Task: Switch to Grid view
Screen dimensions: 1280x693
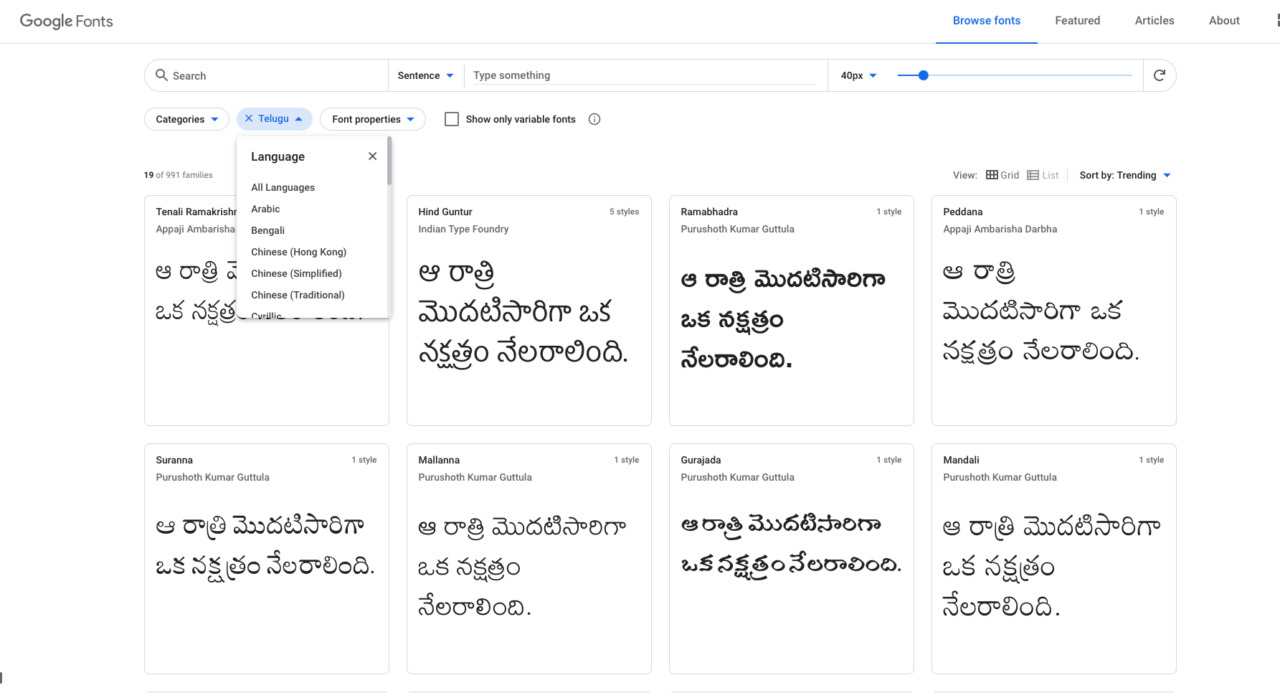Action: [1002, 175]
